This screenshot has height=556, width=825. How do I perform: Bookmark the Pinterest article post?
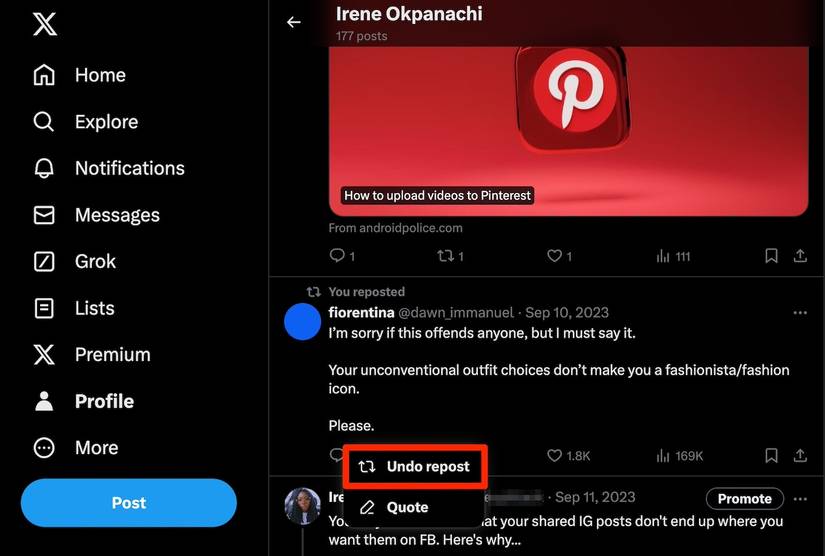[x=771, y=256]
